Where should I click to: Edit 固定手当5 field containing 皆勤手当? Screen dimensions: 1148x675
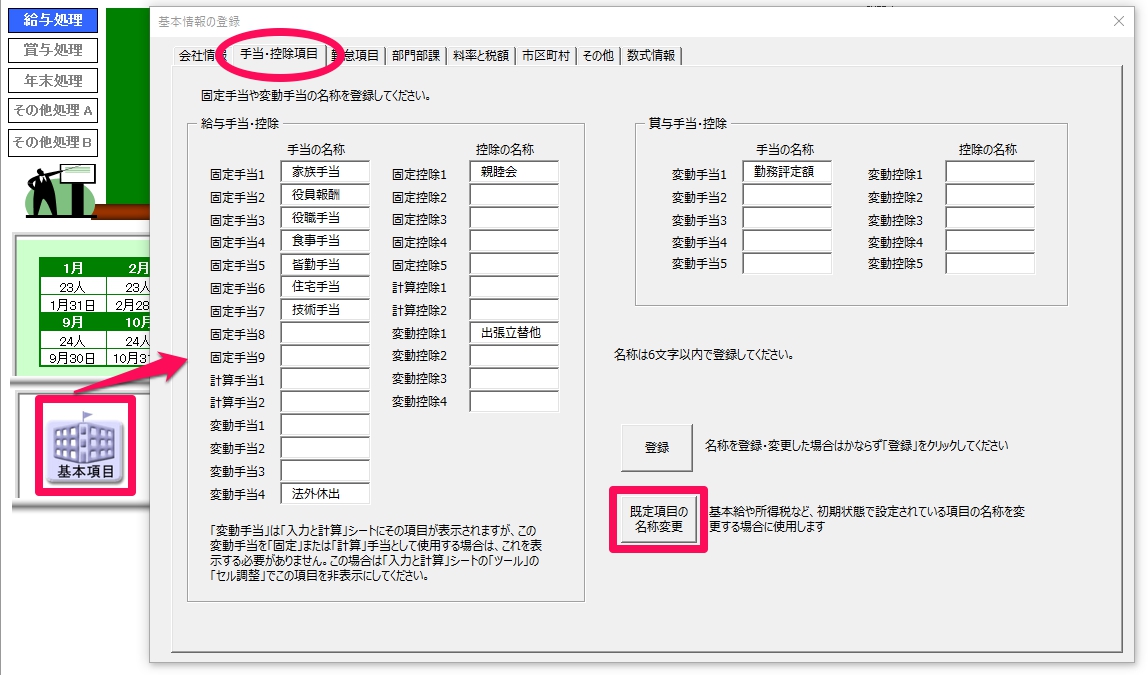[x=325, y=264]
